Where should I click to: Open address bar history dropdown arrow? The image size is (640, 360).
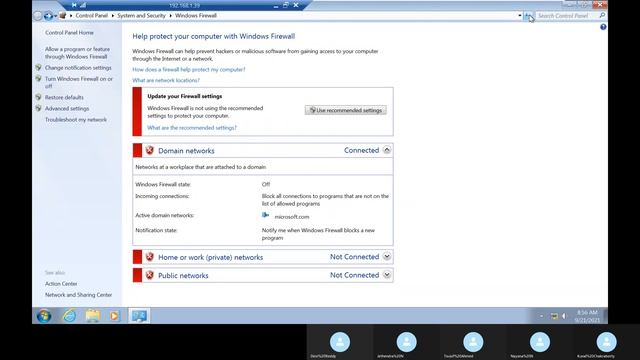coord(520,16)
